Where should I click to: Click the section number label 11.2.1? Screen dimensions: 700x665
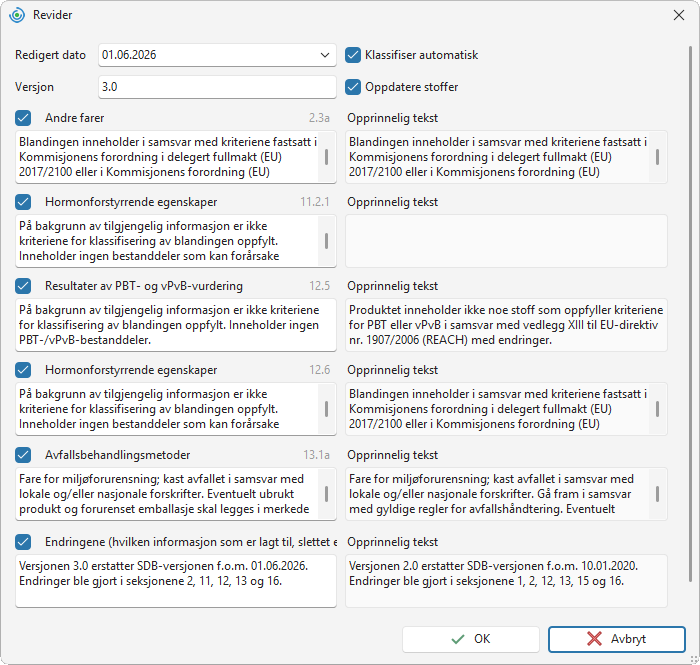[315, 202]
